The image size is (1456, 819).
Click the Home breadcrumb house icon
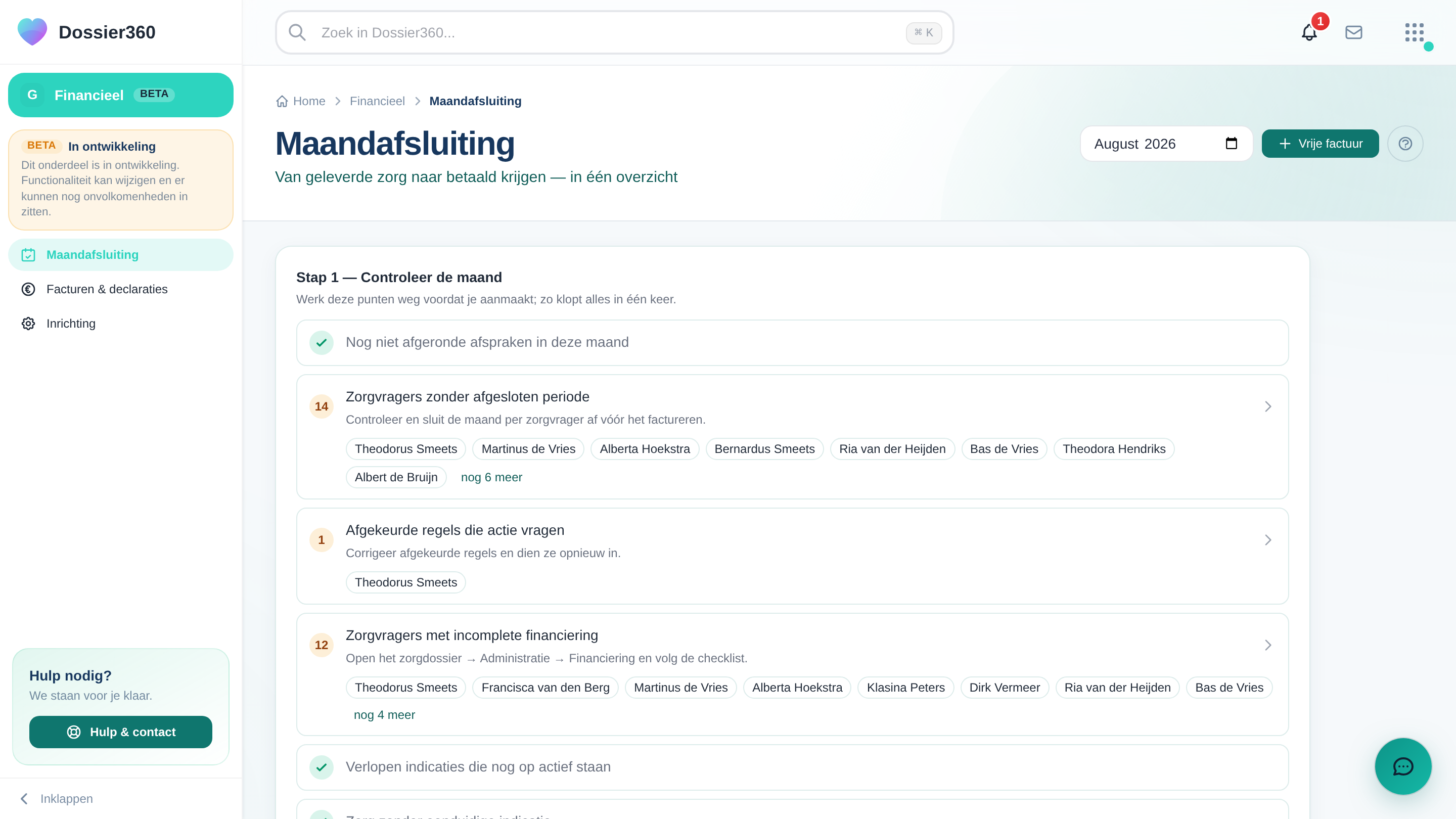pyautogui.click(x=282, y=101)
